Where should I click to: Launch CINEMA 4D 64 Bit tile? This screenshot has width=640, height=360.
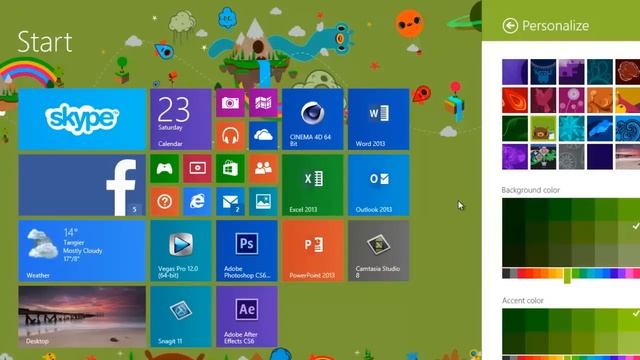coord(313,119)
